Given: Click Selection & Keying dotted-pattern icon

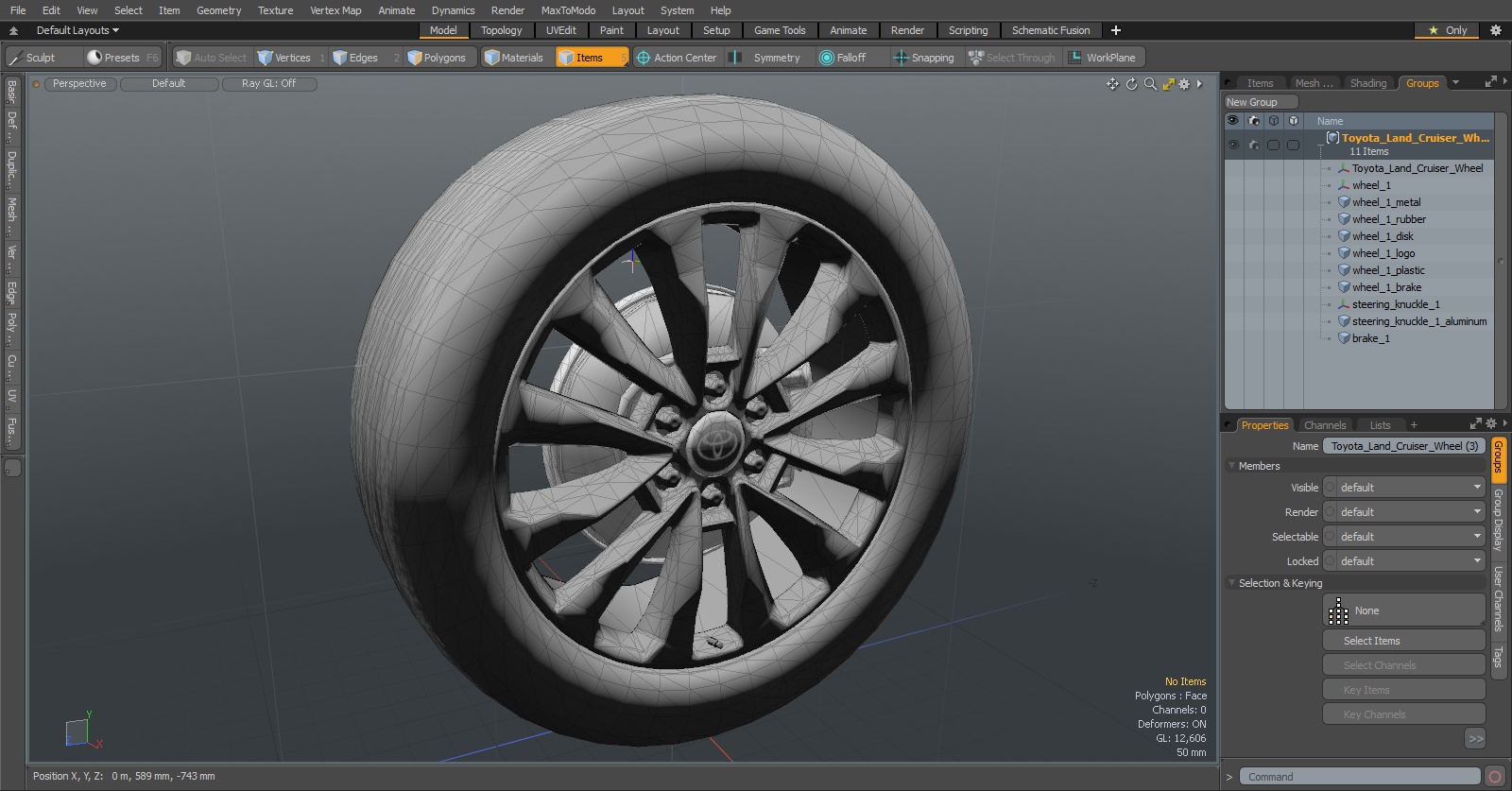Looking at the screenshot, I should 1338,611.
